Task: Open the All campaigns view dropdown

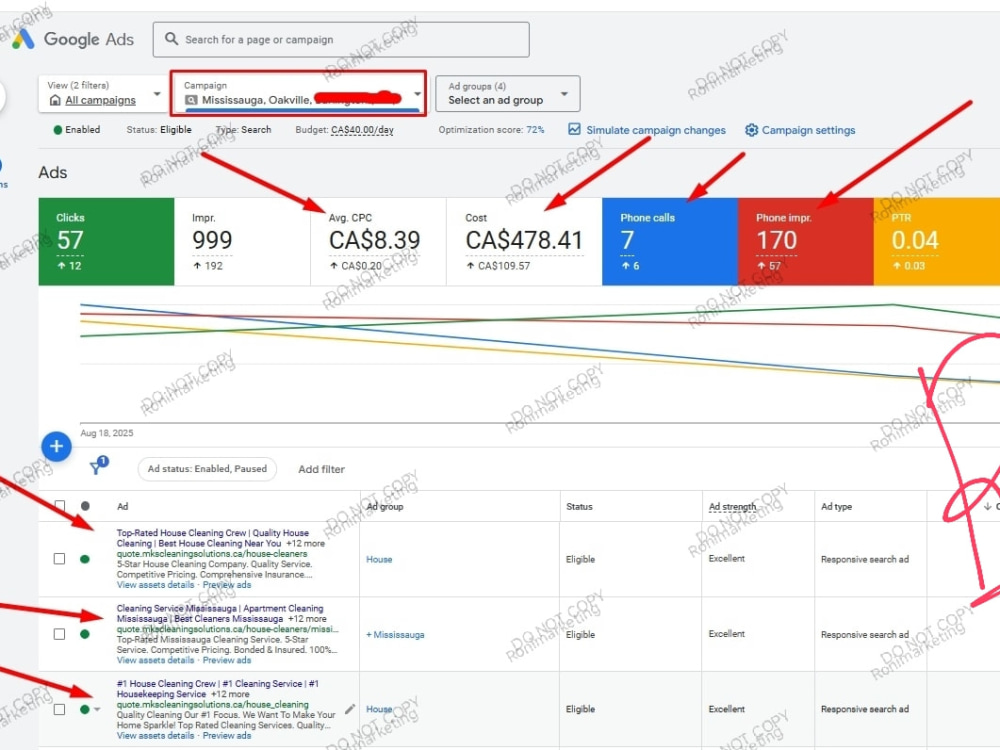Action: 102,94
